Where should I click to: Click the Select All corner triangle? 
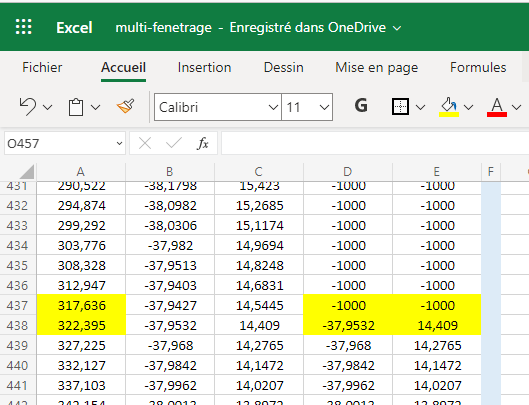27,172
